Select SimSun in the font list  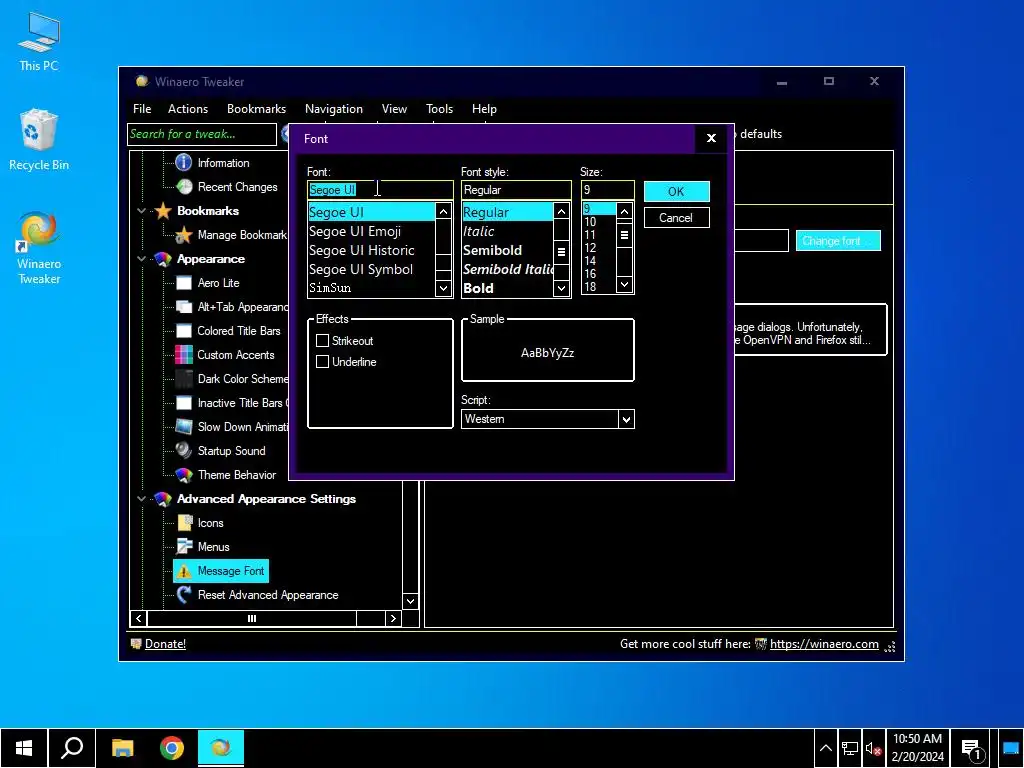(371, 288)
